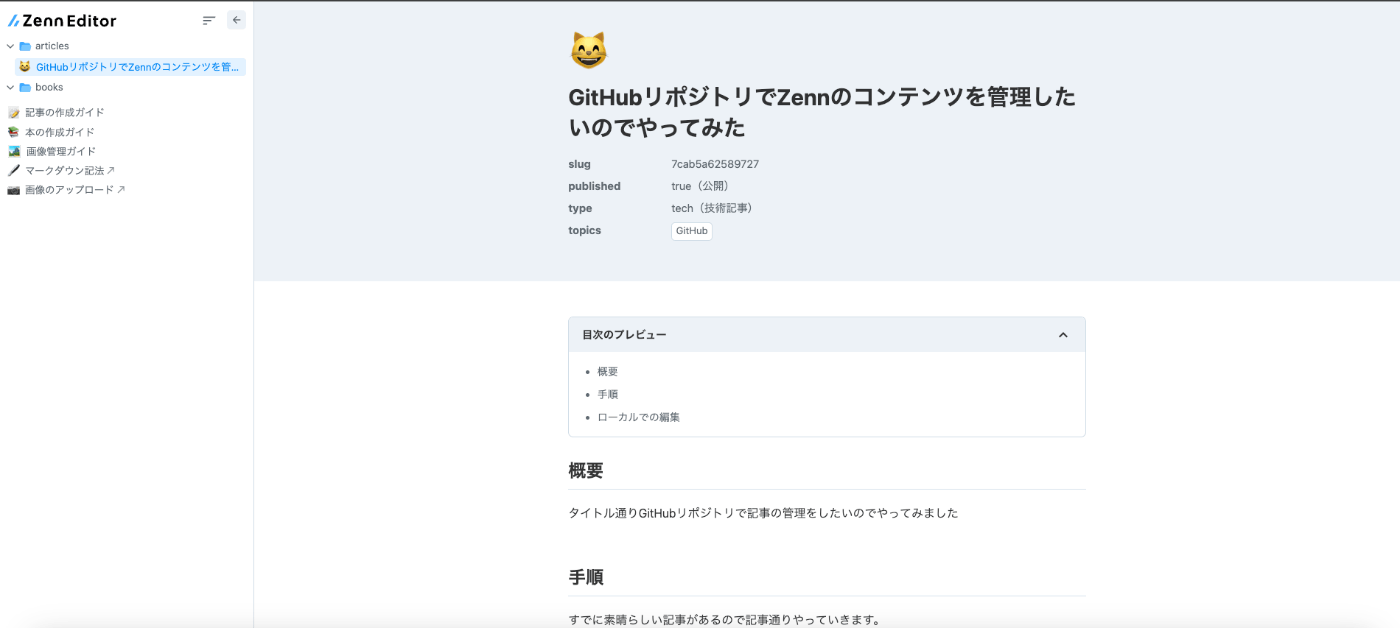Click the books folder icon

pyautogui.click(x=25, y=87)
